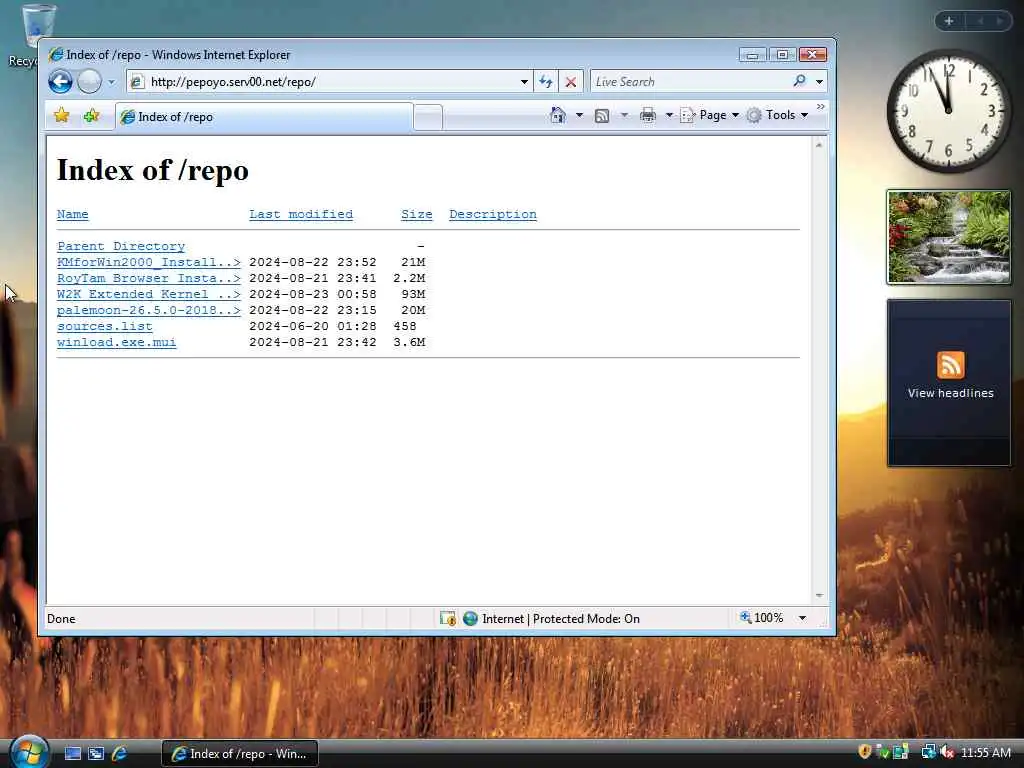This screenshot has width=1024, height=768.
Task: Click the sidebar slideshow waterfall picture
Action: point(949,237)
